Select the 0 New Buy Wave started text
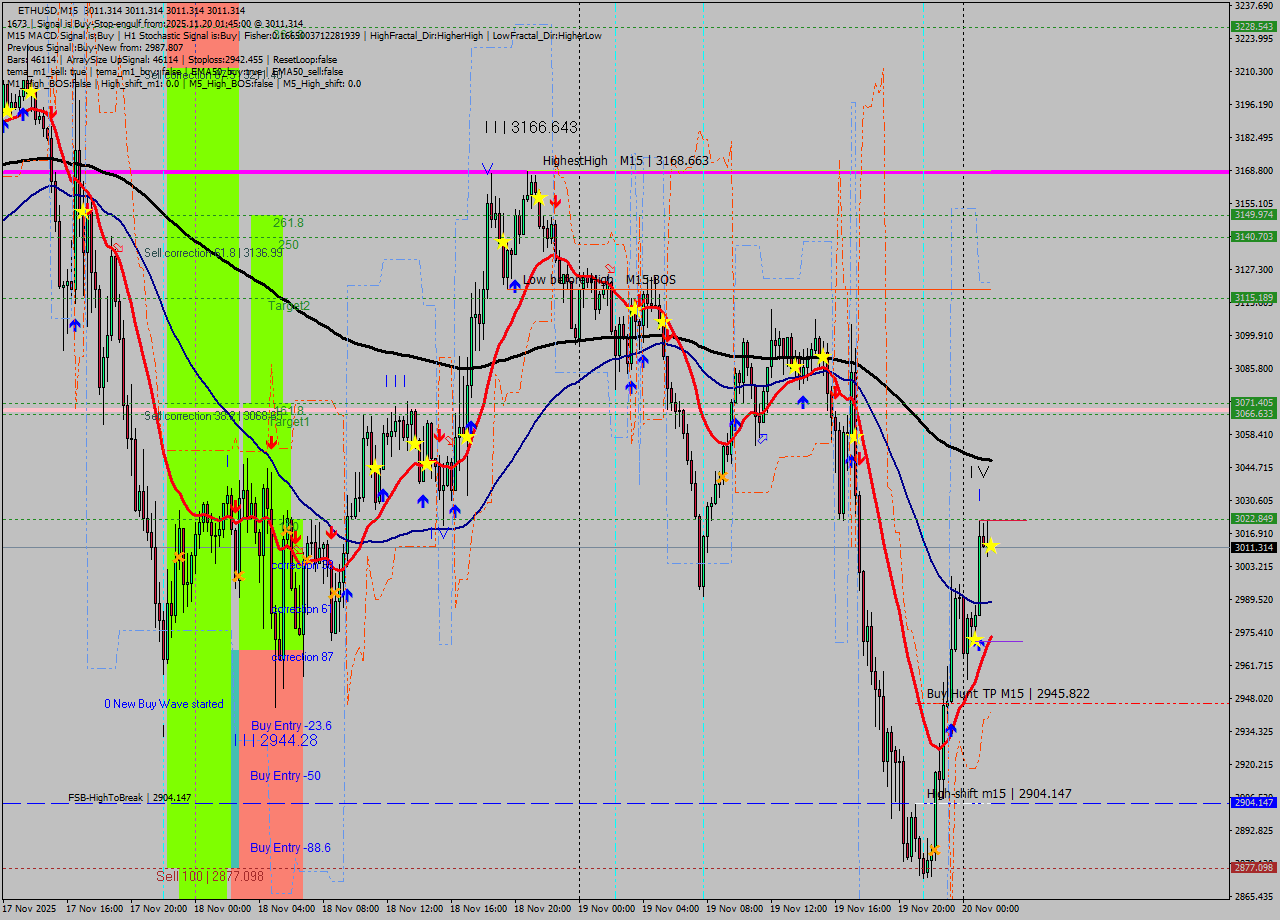The height and width of the screenshot is (920, 1280). [x=164, y=704]
